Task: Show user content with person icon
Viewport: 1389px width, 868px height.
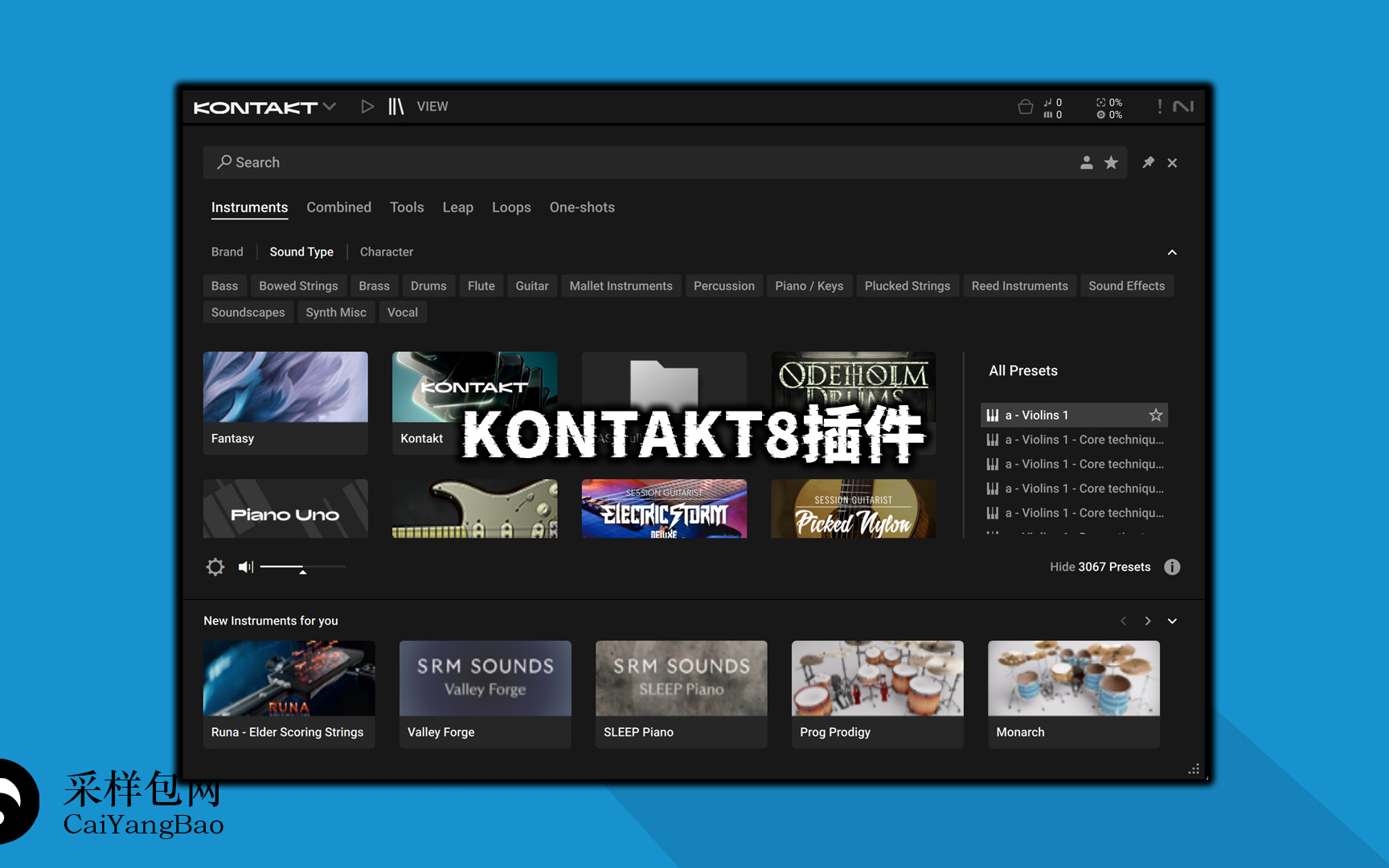Action: 1086,162
